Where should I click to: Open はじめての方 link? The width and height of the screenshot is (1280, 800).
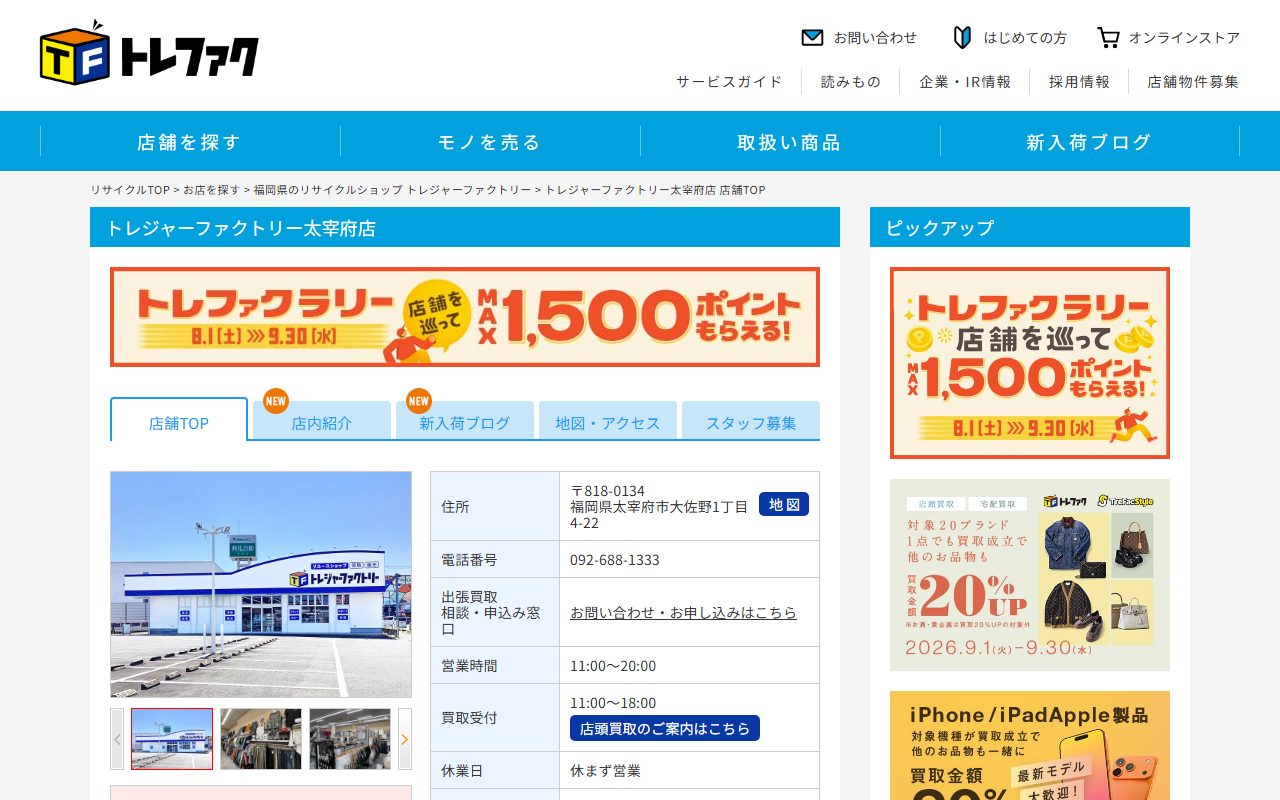click(x=1025, y=38)
